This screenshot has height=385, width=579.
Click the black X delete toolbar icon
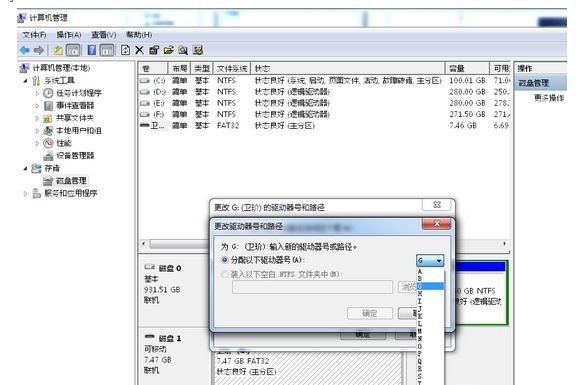click(139, 50)
